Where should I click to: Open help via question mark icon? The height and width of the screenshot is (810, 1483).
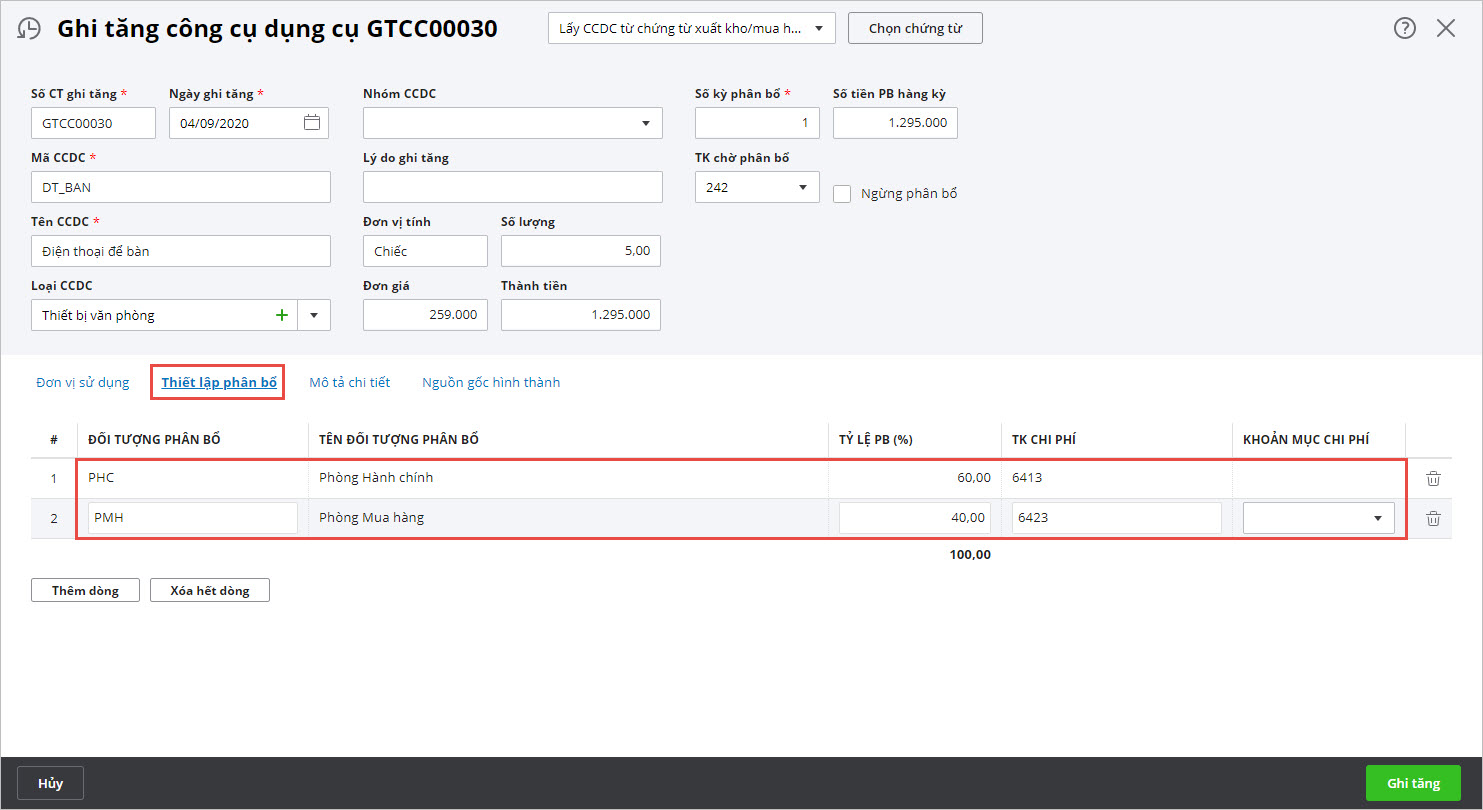pyautogui.click(x=1404, y=29)
